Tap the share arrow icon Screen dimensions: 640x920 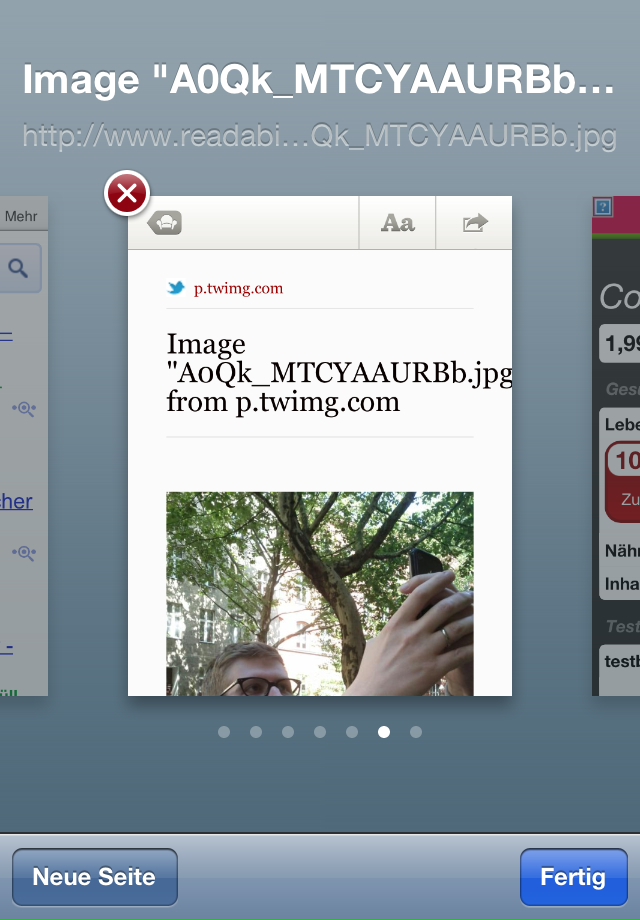[x=474, y=223]
